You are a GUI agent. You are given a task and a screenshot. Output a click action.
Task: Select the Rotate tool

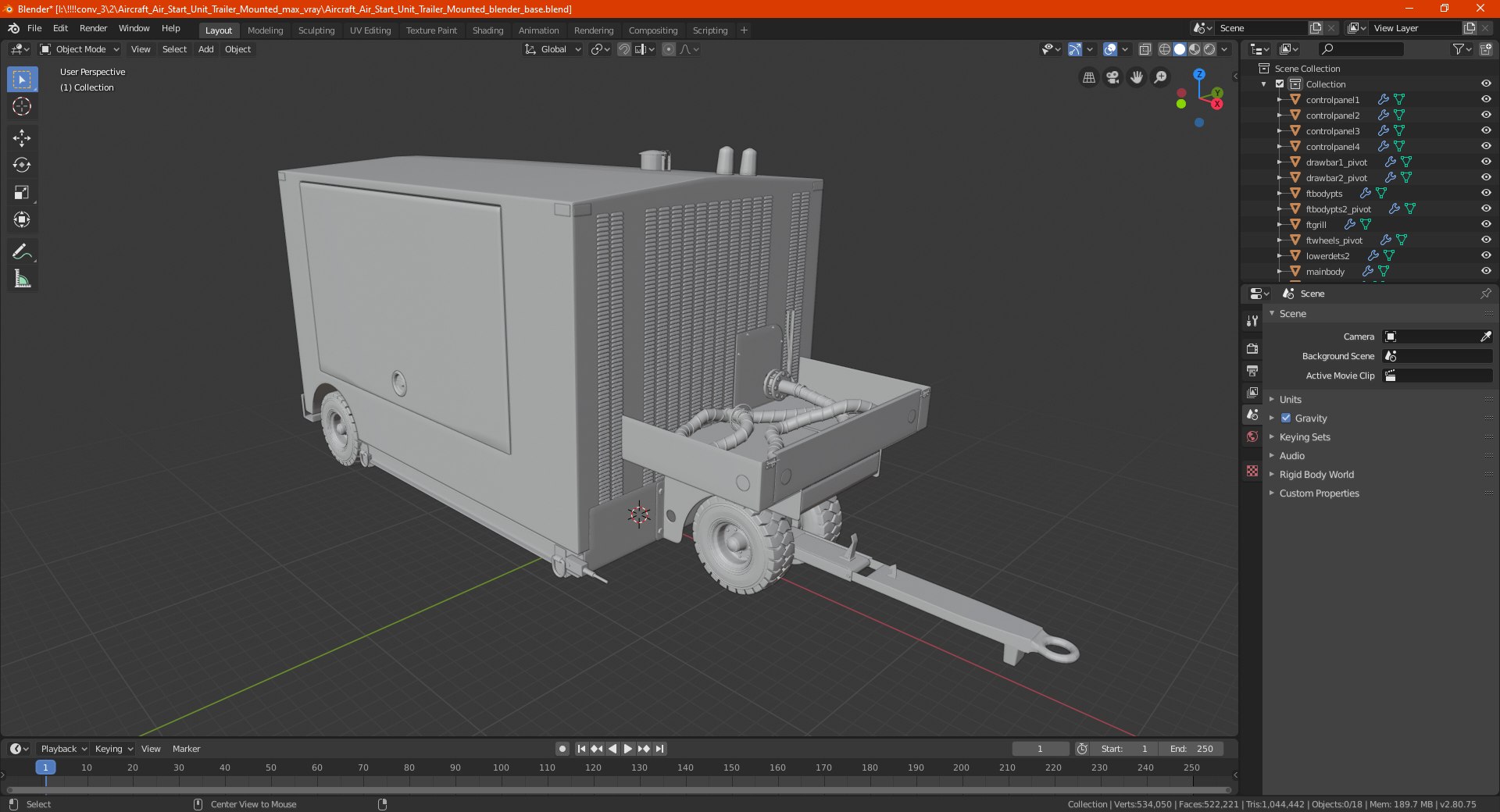(22, 166)
